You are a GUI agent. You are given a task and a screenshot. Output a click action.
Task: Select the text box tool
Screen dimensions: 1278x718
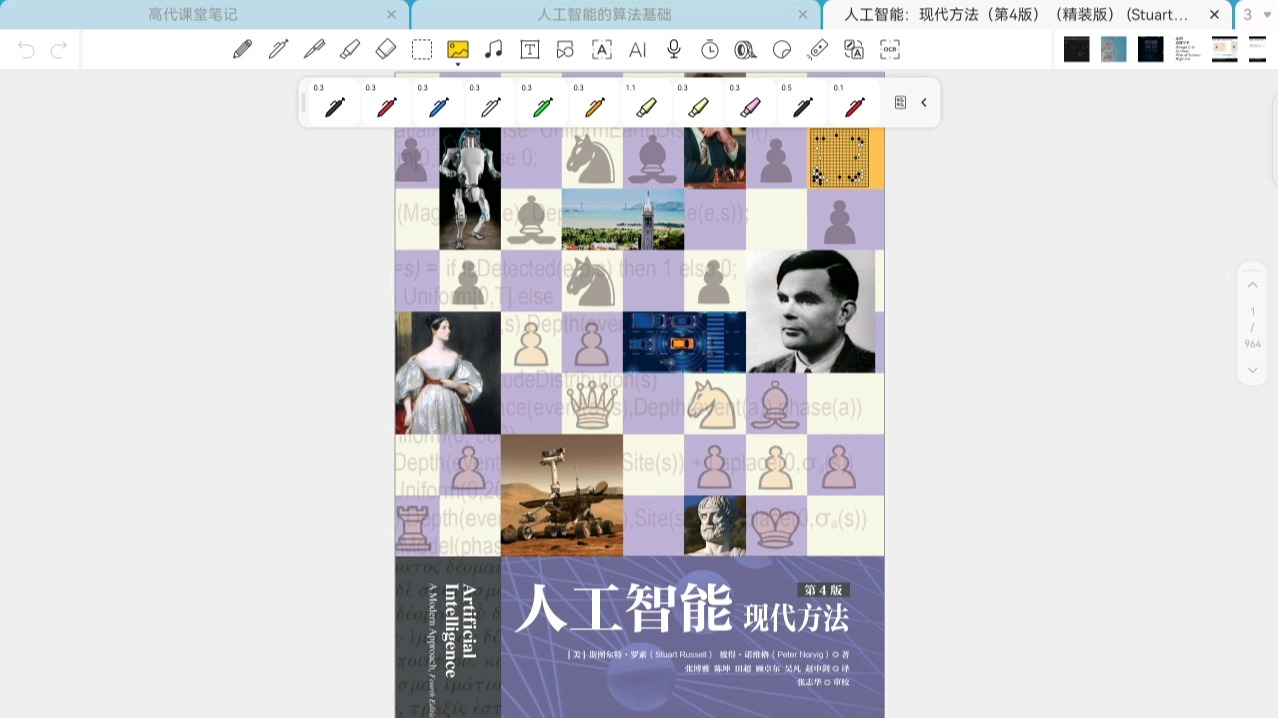[530, 49]
